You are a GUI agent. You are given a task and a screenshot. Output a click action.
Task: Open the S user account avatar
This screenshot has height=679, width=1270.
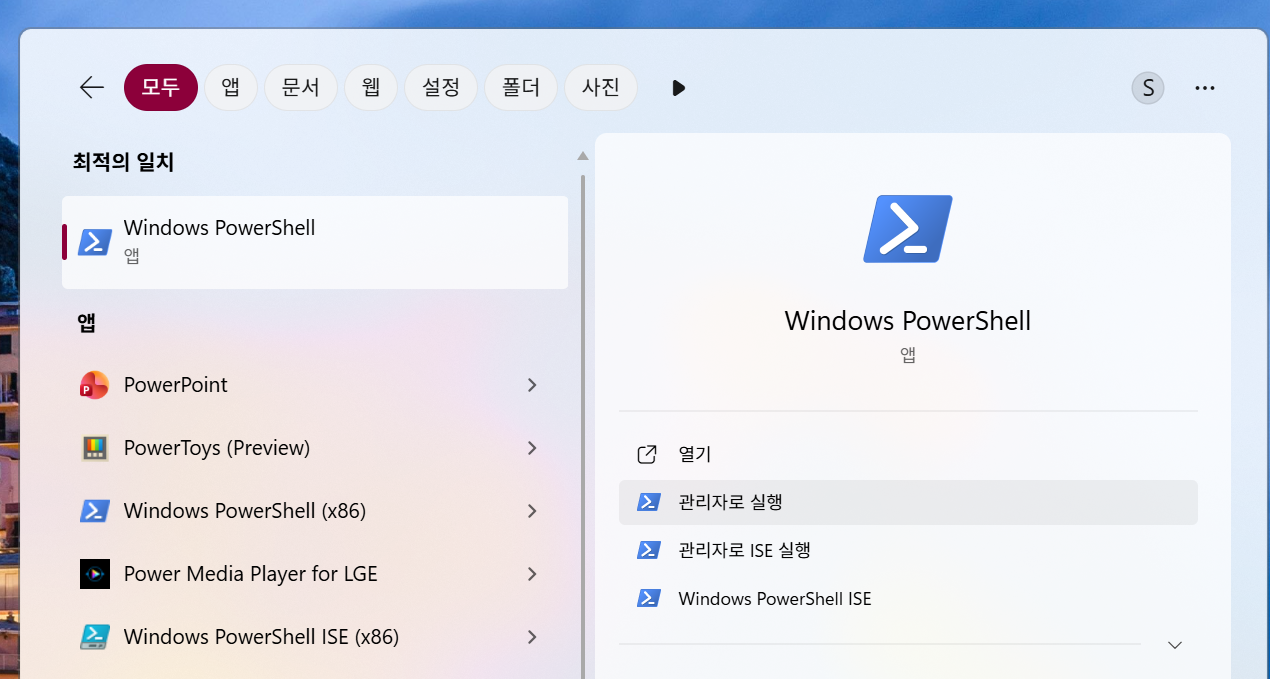(x=1148, y=88)
